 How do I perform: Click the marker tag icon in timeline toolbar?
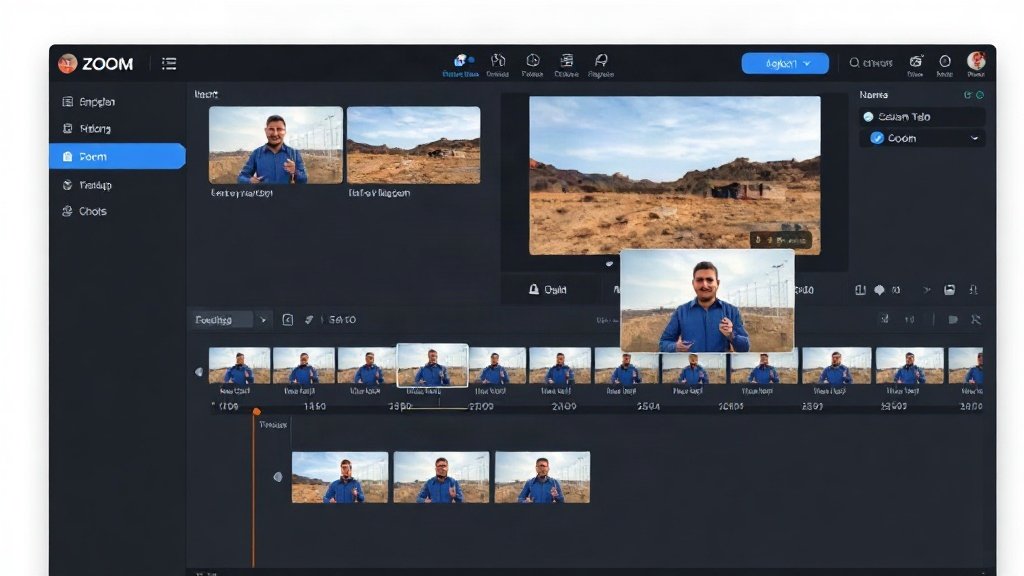click(953, 319)
